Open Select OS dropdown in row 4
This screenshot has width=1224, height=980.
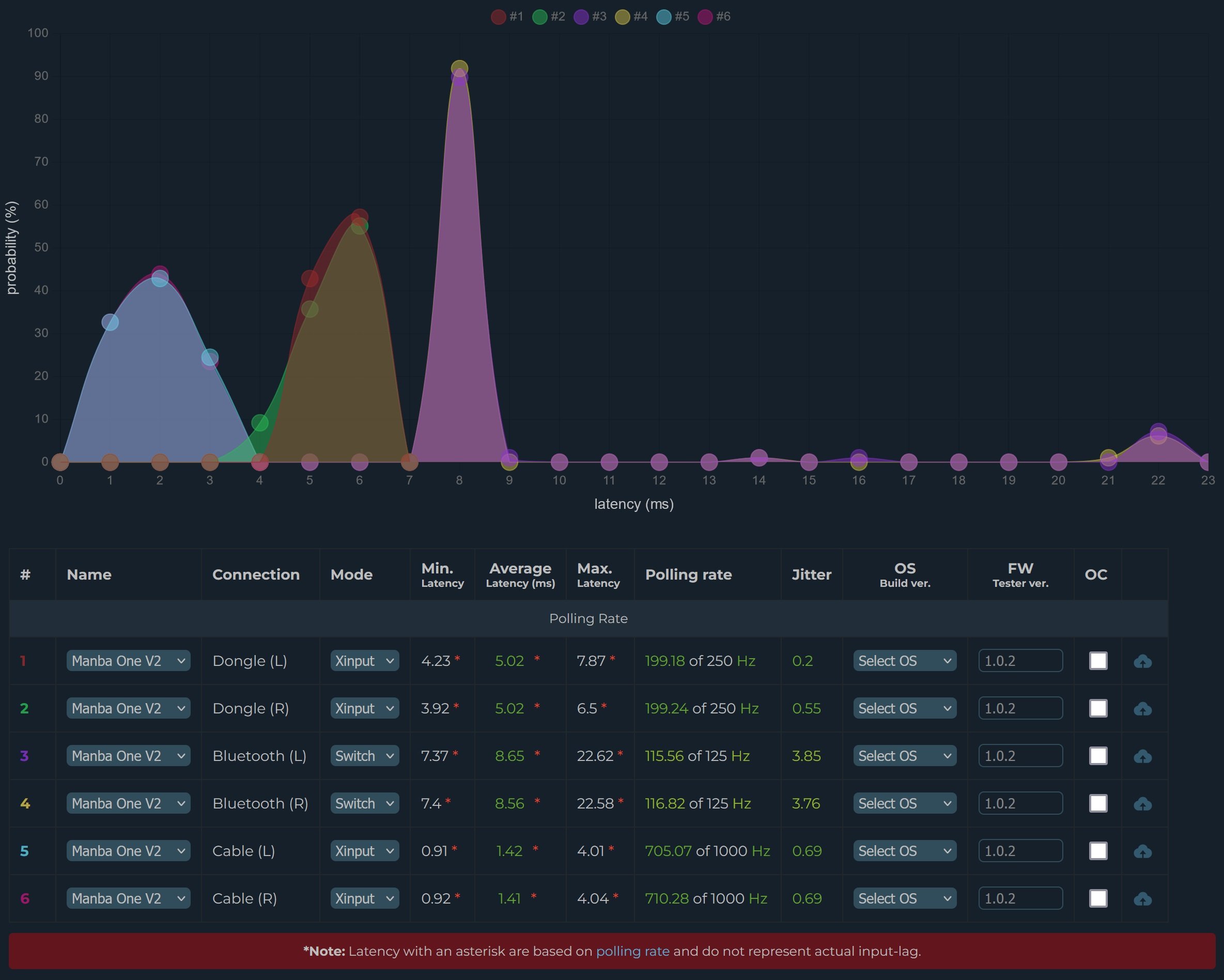(x=904, y=803)
